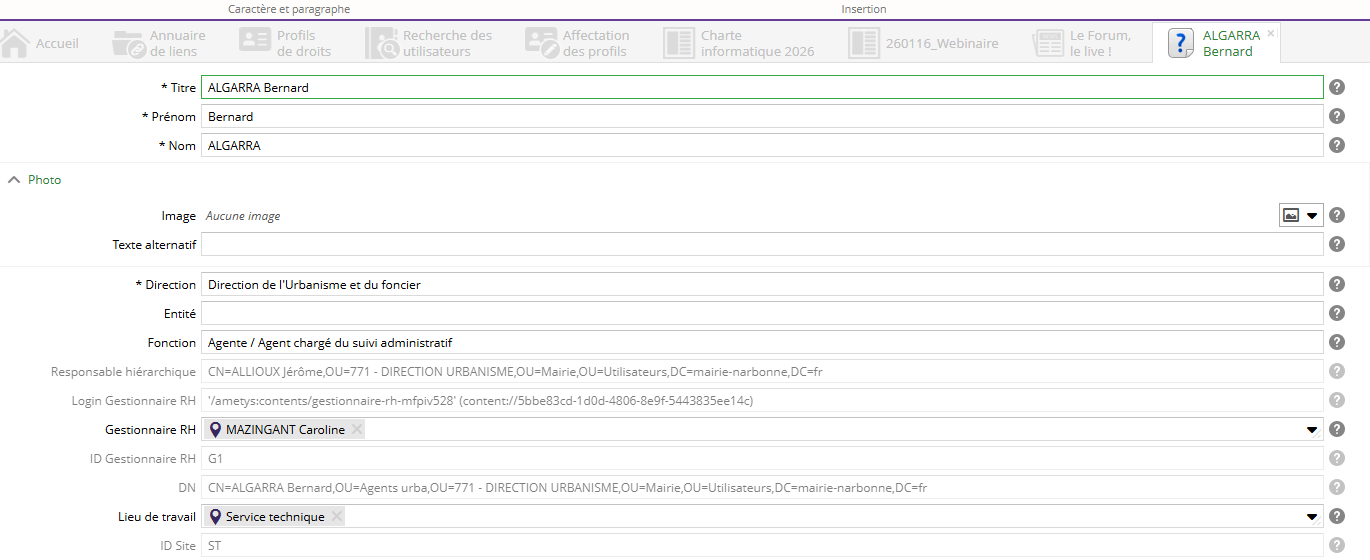Viewport: 1370px width, 560px height.
Task: Switch to the Annuaire de liens tab
Action: [x=160, y=43]
